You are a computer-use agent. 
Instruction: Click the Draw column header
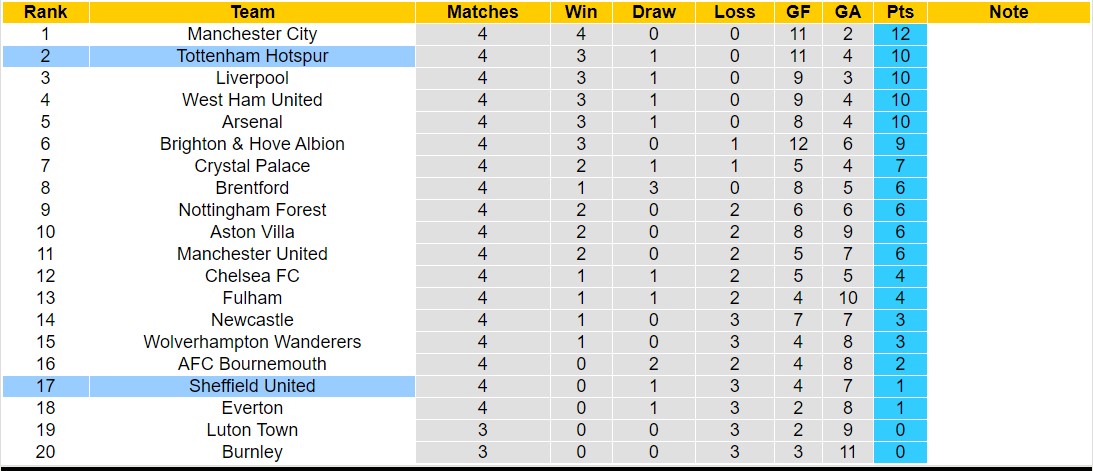point(654,12)
